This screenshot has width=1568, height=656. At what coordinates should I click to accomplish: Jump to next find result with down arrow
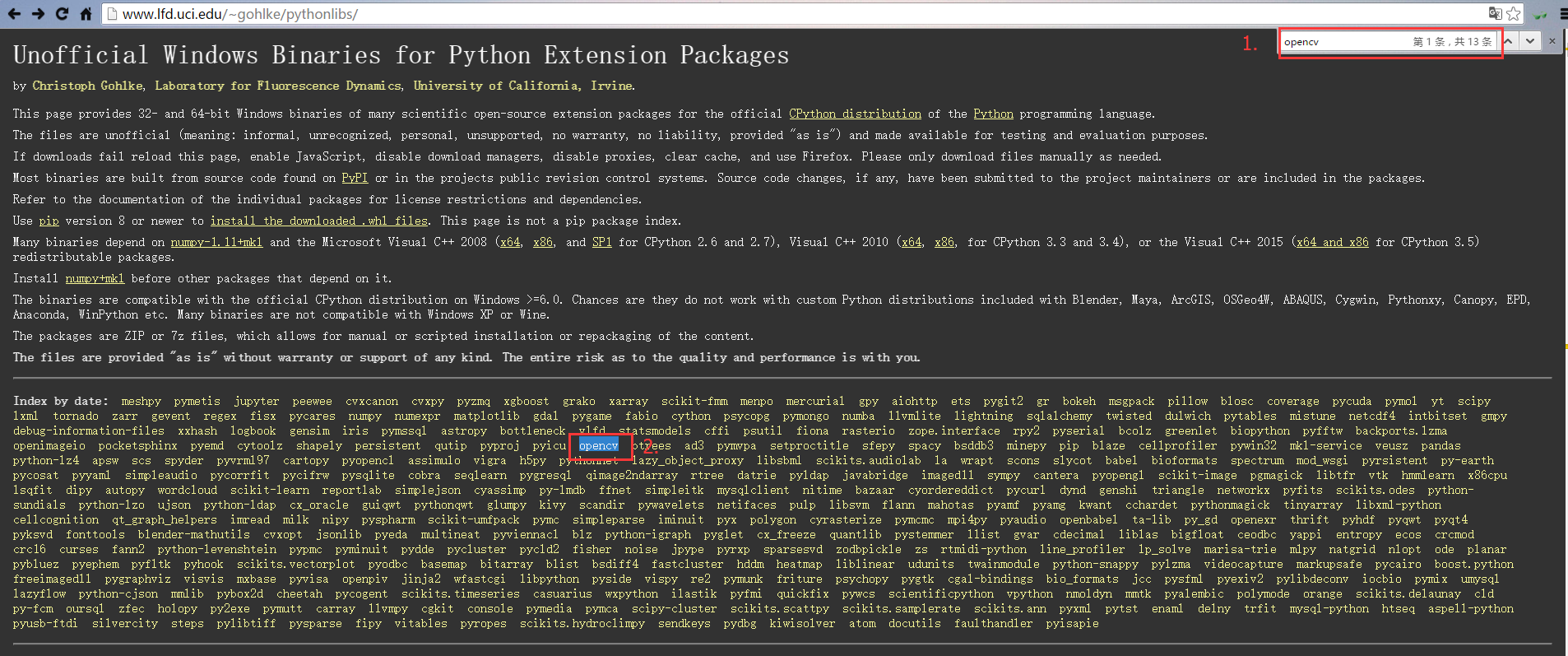tap(1530, 40)
